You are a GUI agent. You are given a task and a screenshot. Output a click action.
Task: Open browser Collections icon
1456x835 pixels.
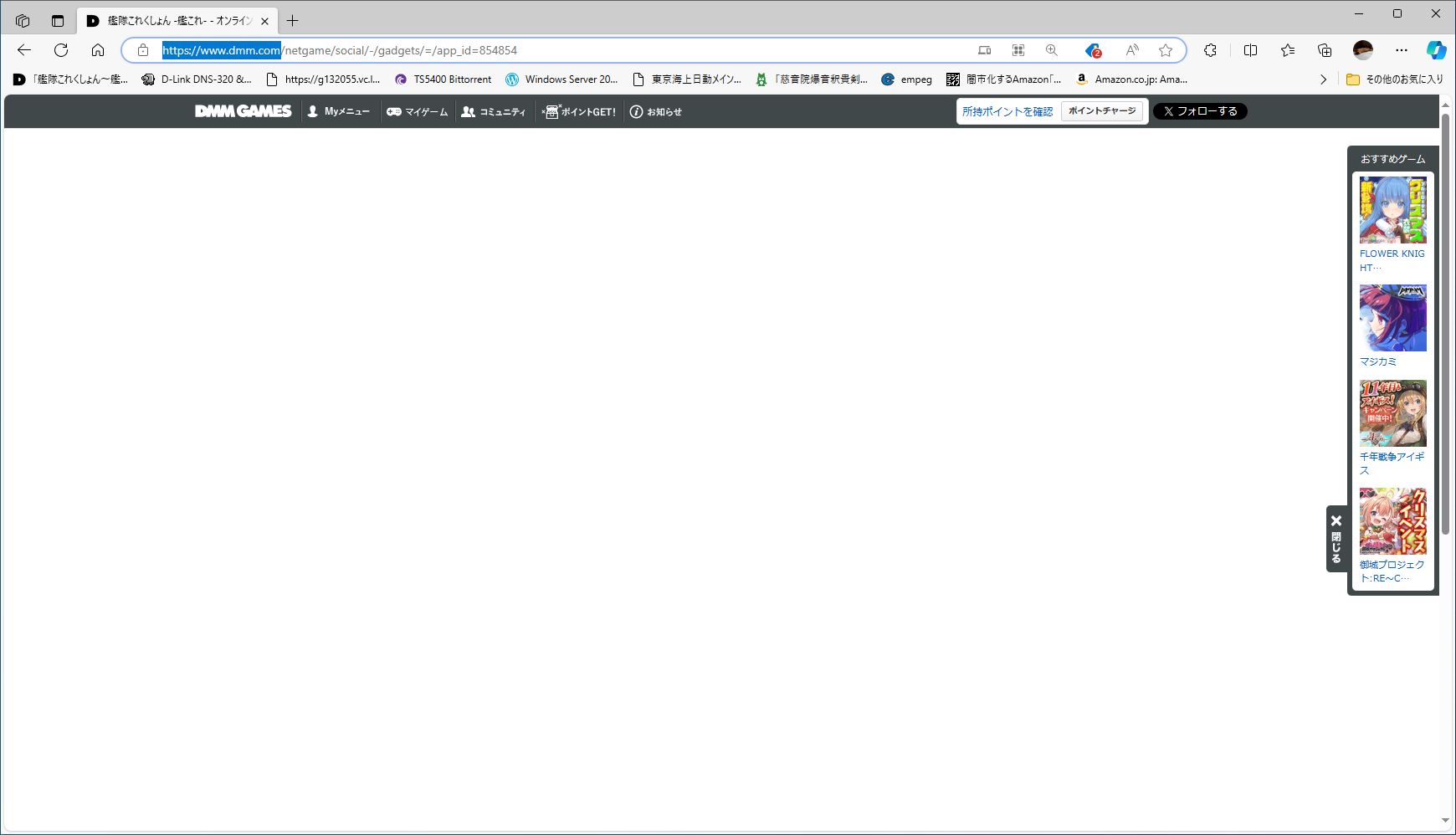pos(1325,50)
